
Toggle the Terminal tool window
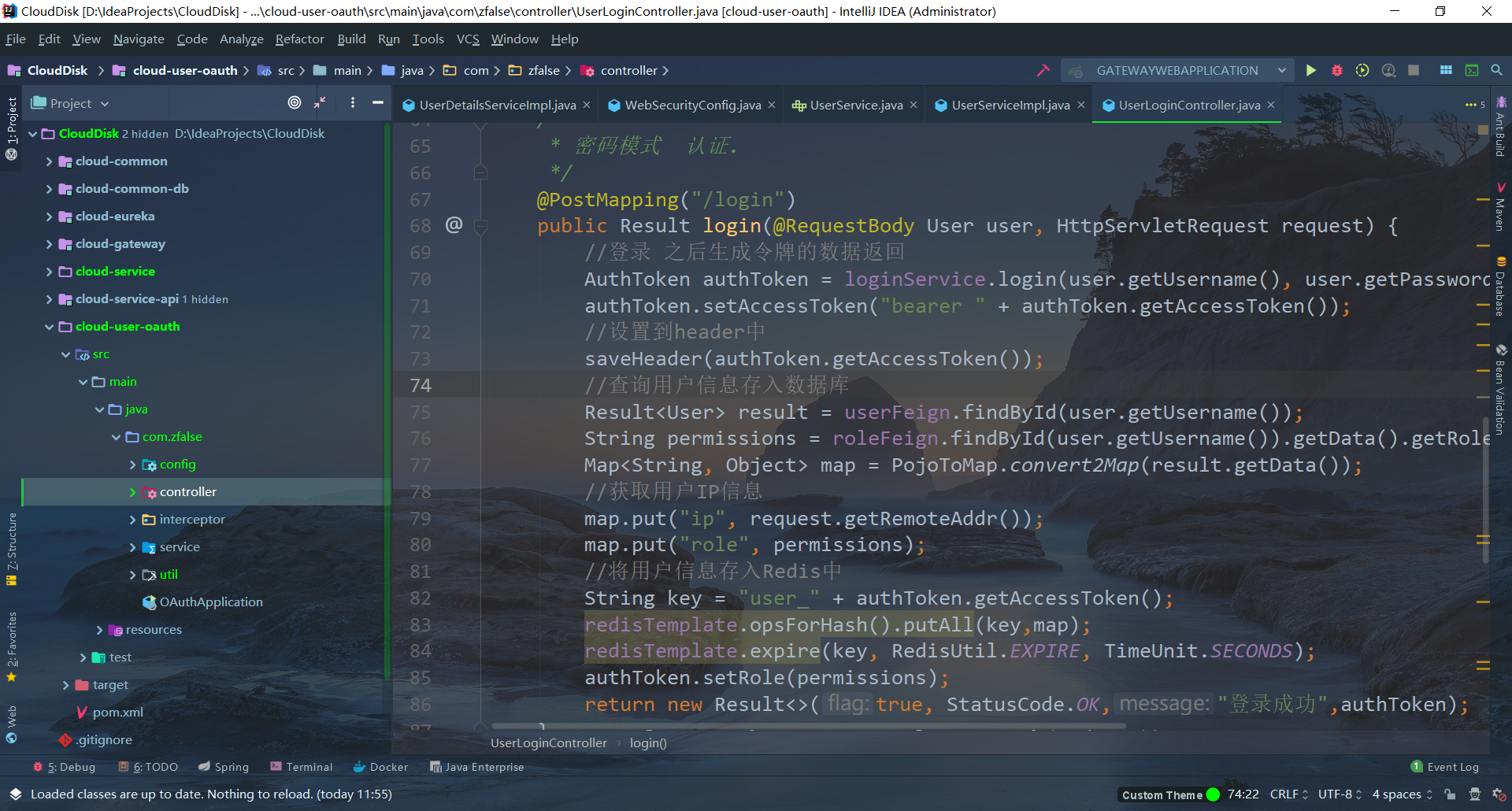[x=302, y=767]
